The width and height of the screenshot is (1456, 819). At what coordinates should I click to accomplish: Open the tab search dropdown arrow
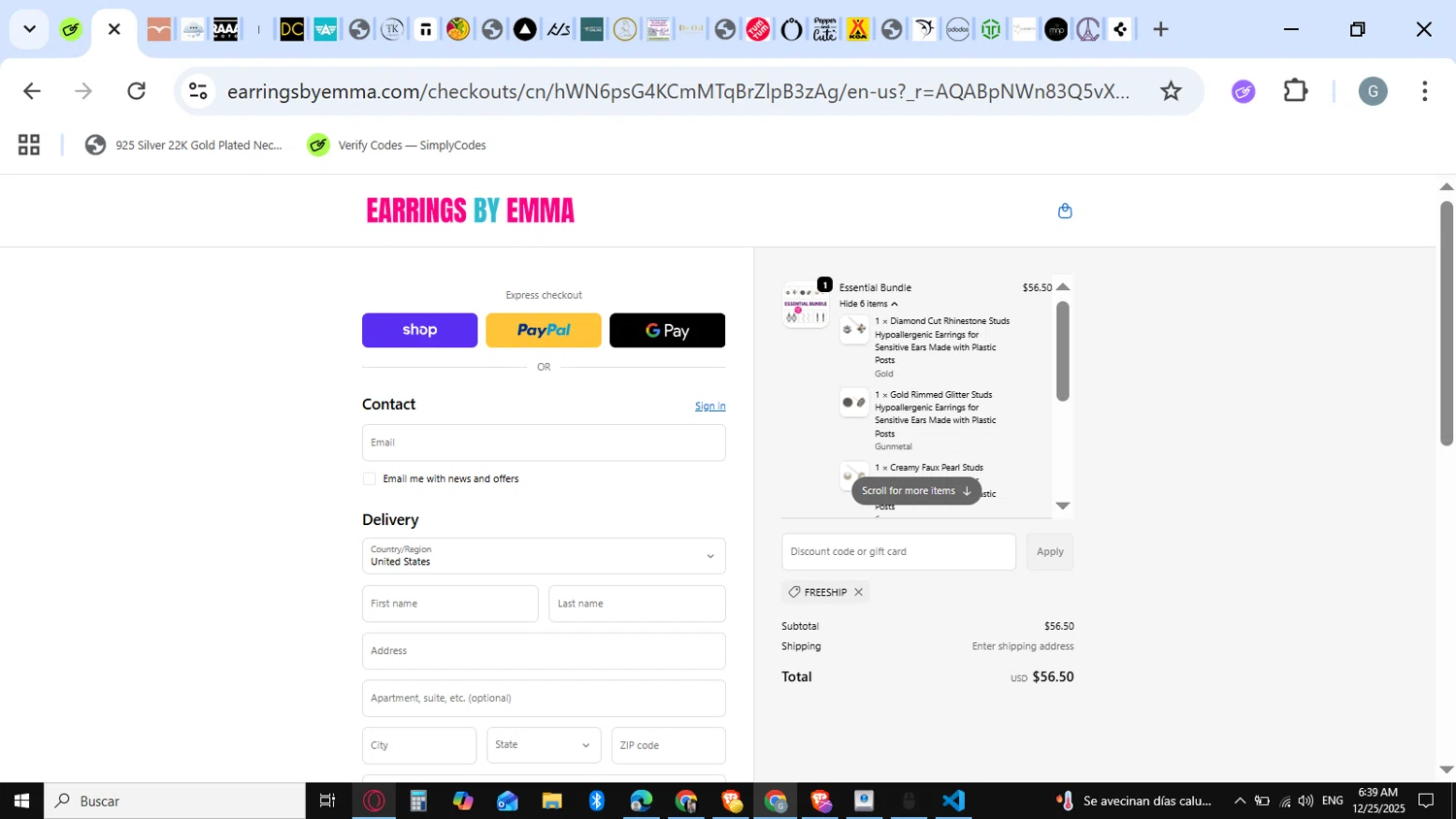click(x=29, y=29)
